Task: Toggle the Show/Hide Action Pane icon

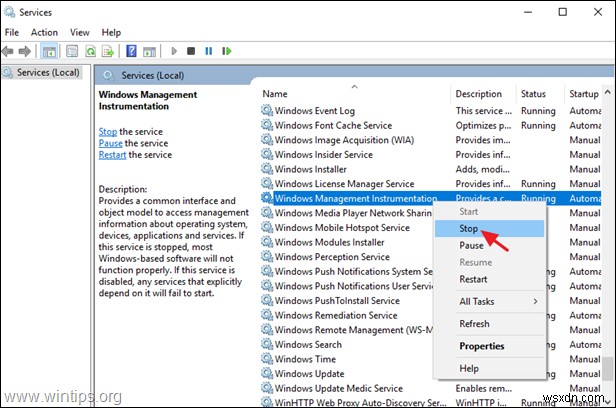Action: (149, 51)
